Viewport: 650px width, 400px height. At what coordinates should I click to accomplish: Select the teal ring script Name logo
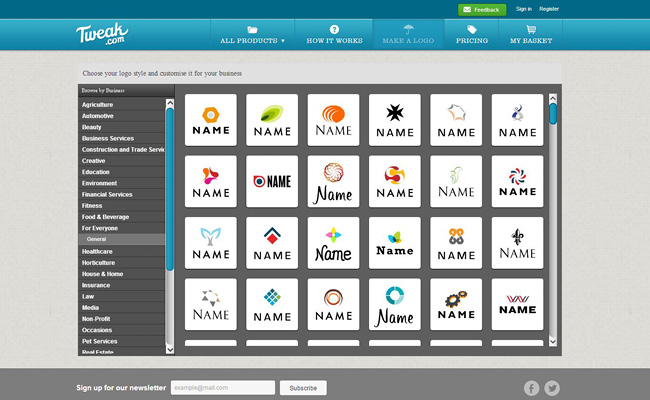[x=395, y=304]
